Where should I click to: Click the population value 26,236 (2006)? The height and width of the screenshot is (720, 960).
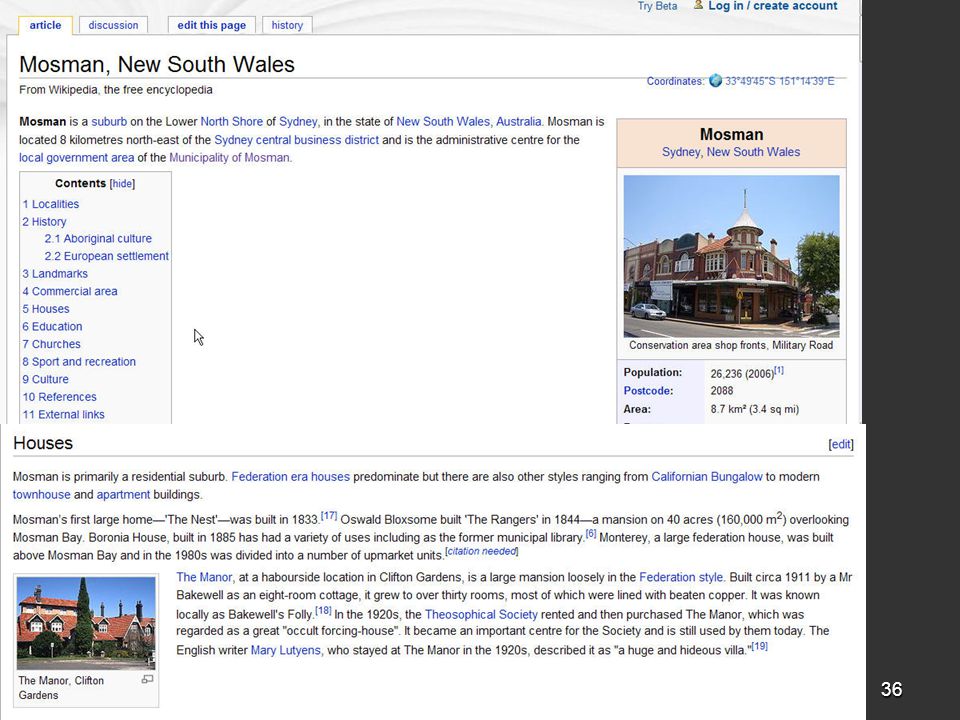click(742, 373)
